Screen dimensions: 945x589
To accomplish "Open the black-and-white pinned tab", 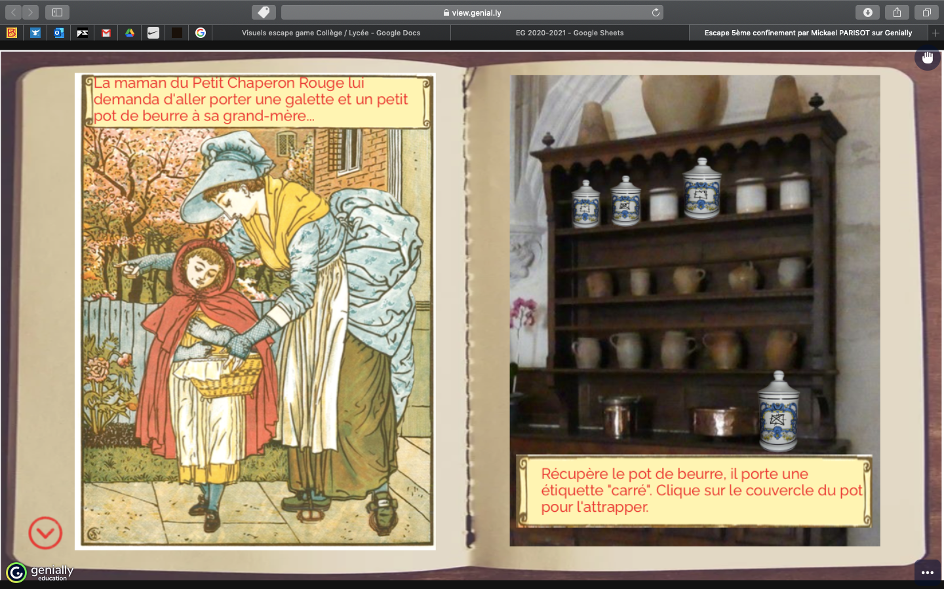I will tap(83, 33).
